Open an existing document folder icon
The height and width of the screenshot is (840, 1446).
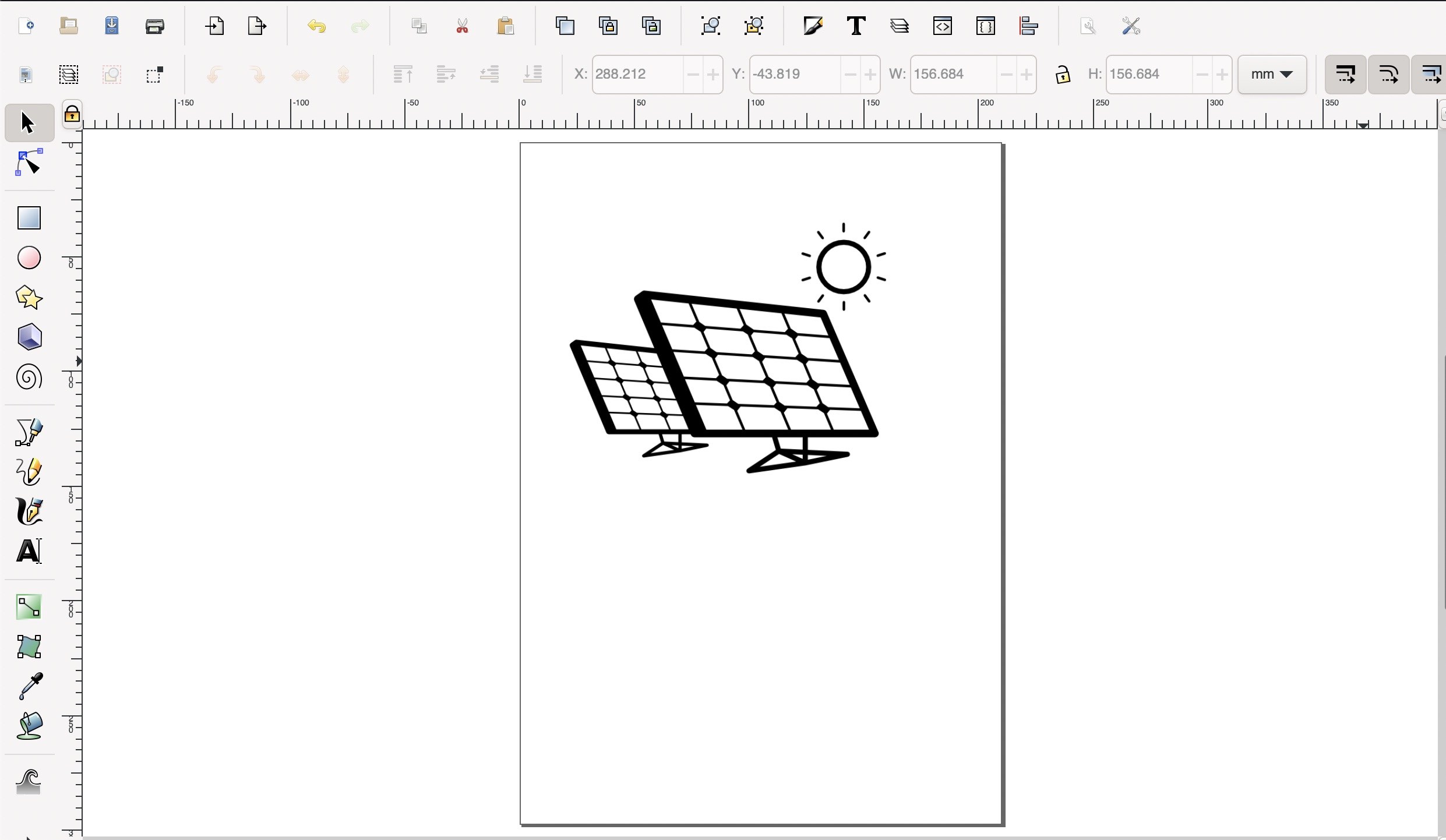click(69, 26)
